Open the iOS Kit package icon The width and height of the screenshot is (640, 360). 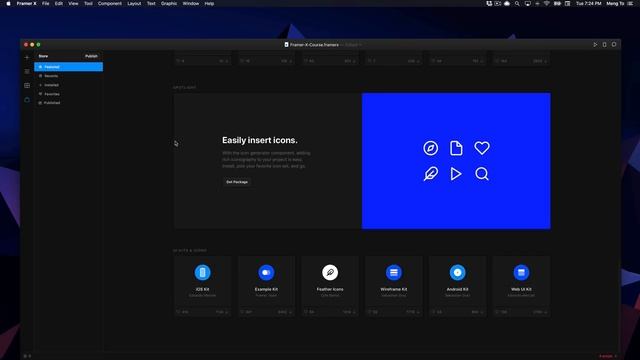(x=202, y=272)
